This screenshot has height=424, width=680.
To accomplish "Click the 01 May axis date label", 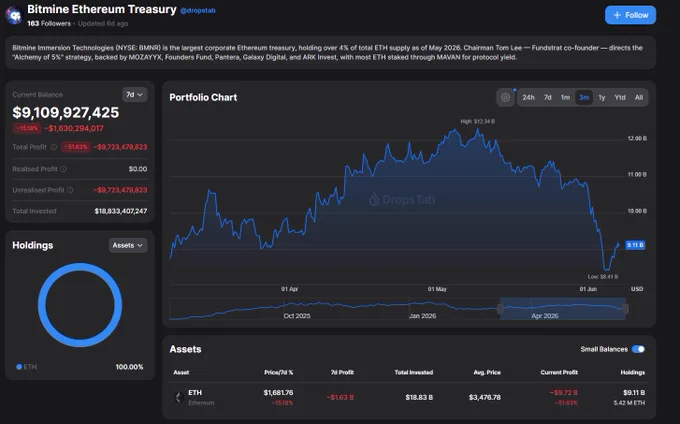I will [437, 289].
